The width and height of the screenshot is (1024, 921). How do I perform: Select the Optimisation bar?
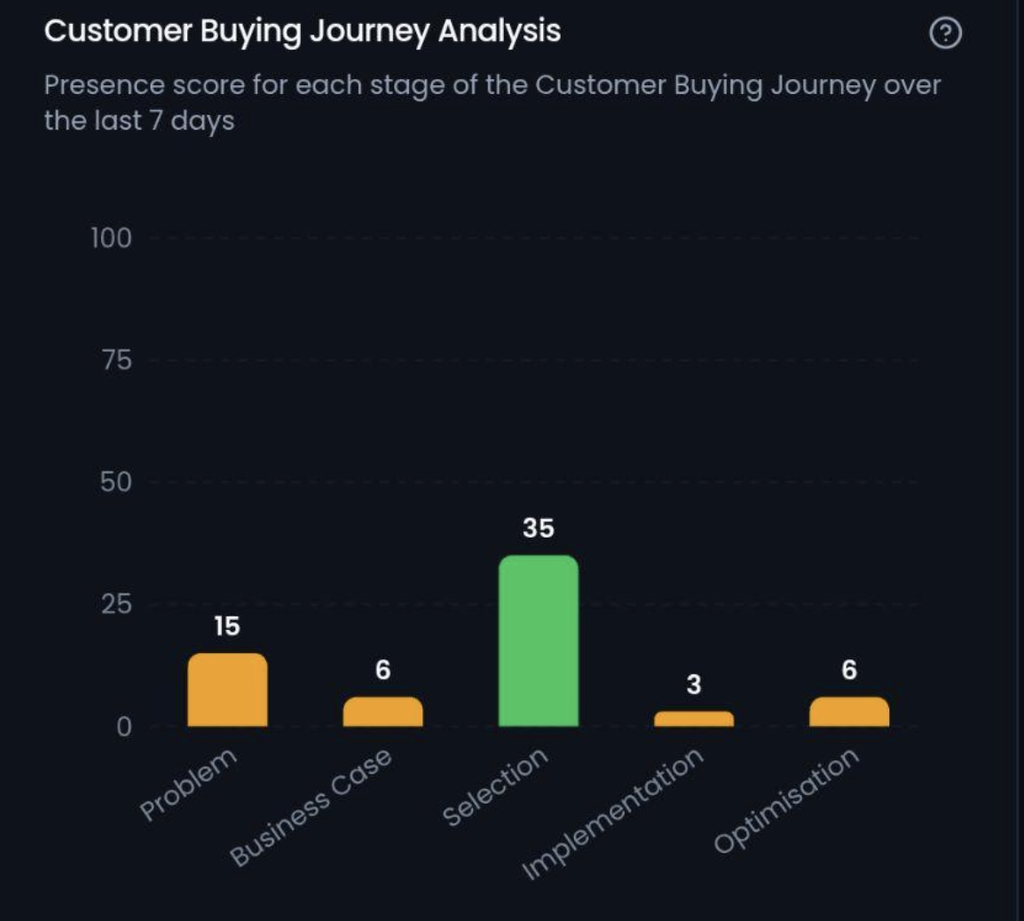coord(849,711)
